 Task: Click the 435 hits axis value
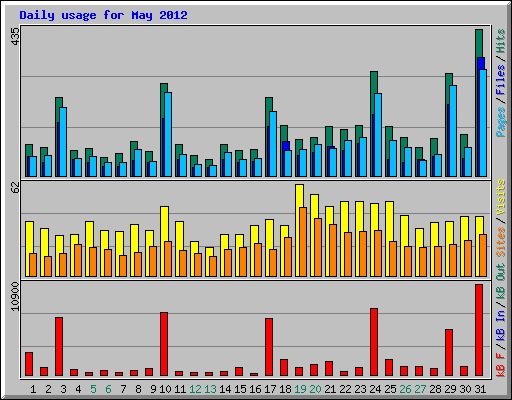pyautogui.click(x=15, y=37)
